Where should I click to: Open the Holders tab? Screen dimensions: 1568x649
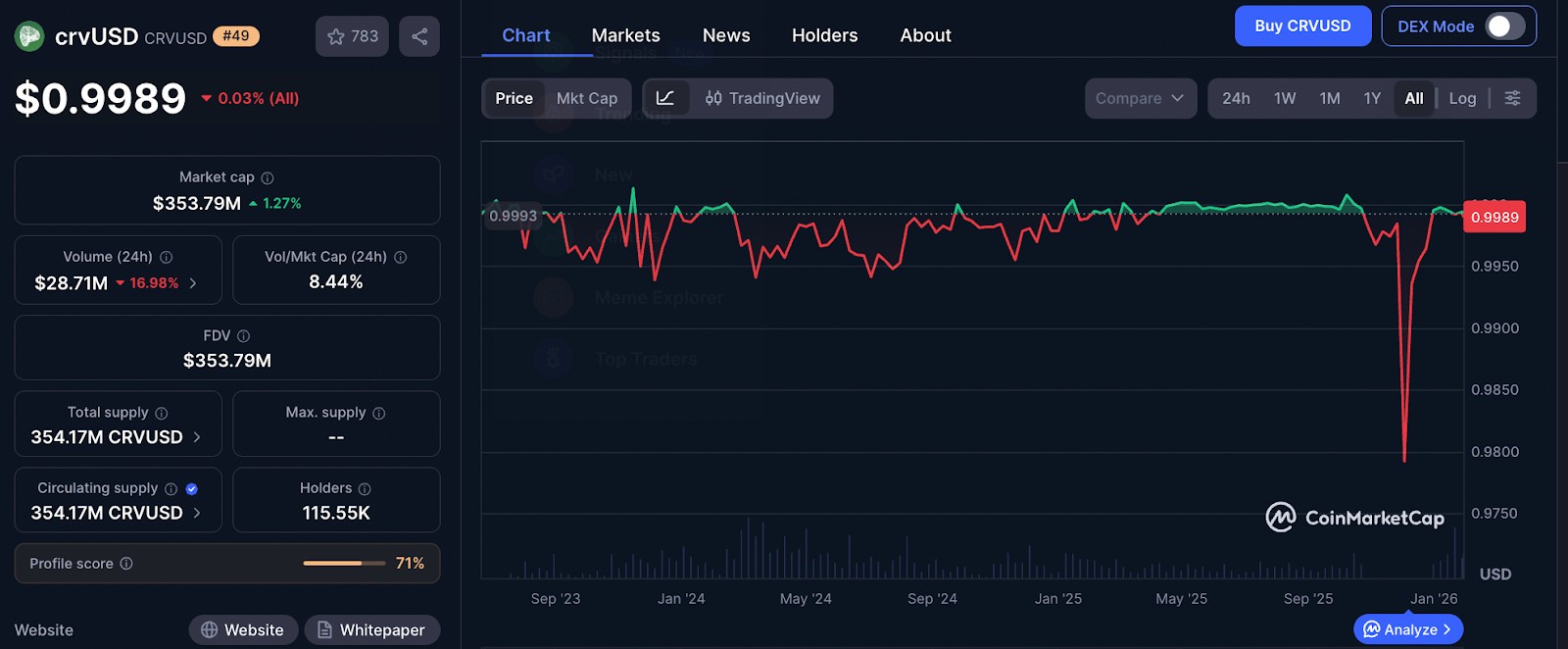click(x=825, y=35)
